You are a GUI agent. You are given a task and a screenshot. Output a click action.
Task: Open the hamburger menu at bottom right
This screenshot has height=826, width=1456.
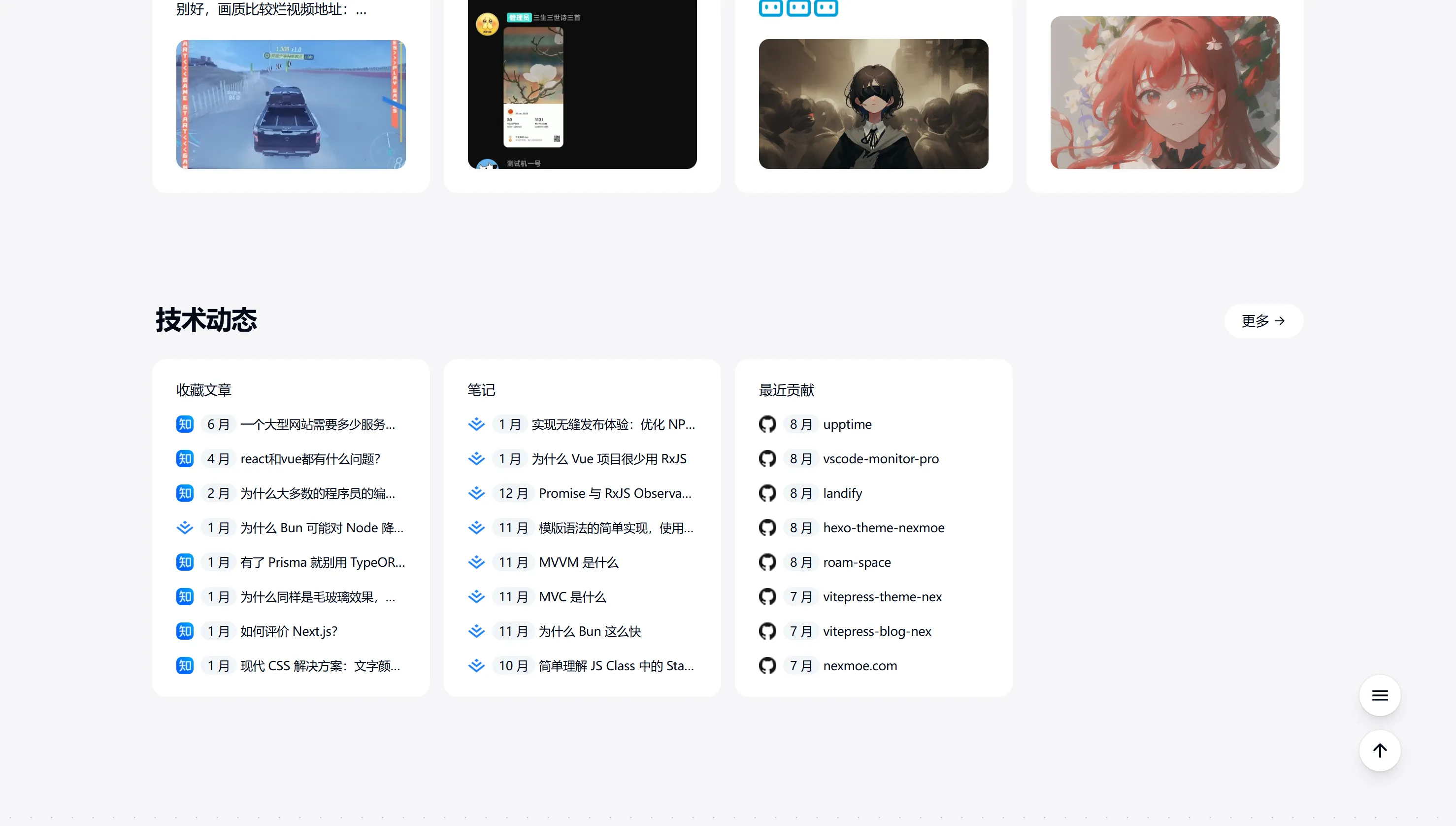point(1380,695)
